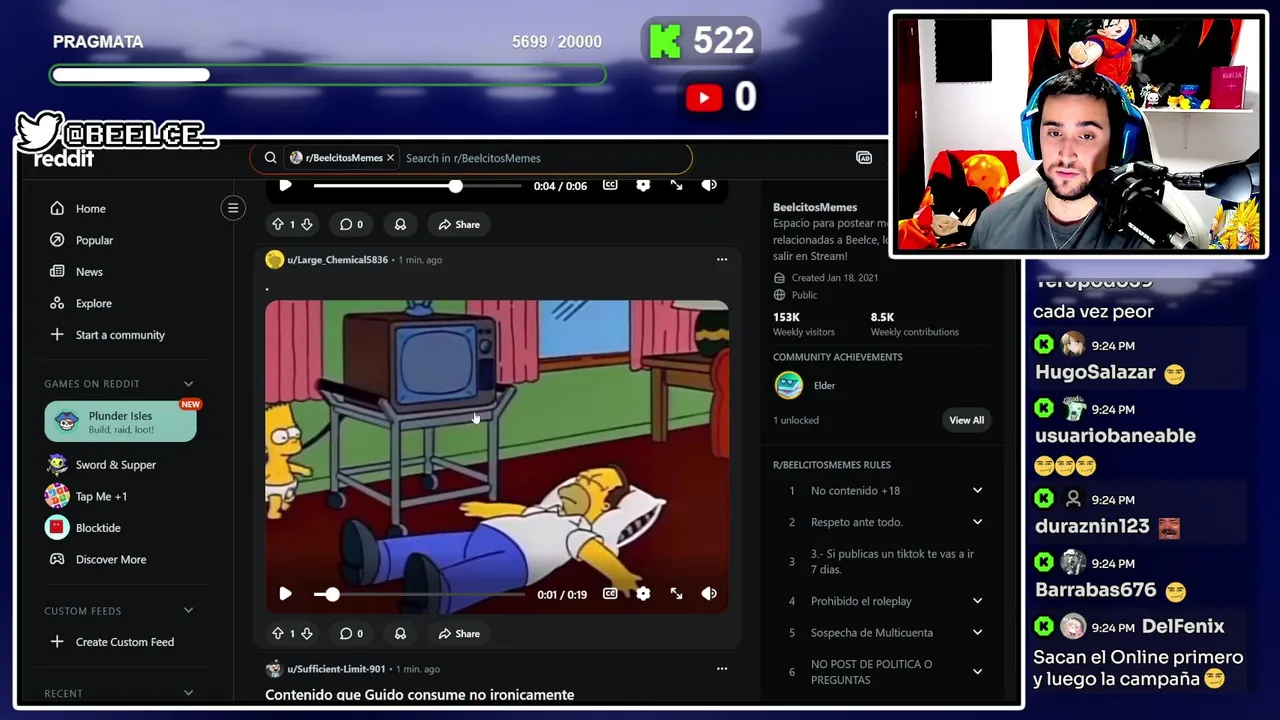The width and height of the screenshot is (1280, 720).
Task: Click chat user DelFenix
Action: click(1183, 626)
